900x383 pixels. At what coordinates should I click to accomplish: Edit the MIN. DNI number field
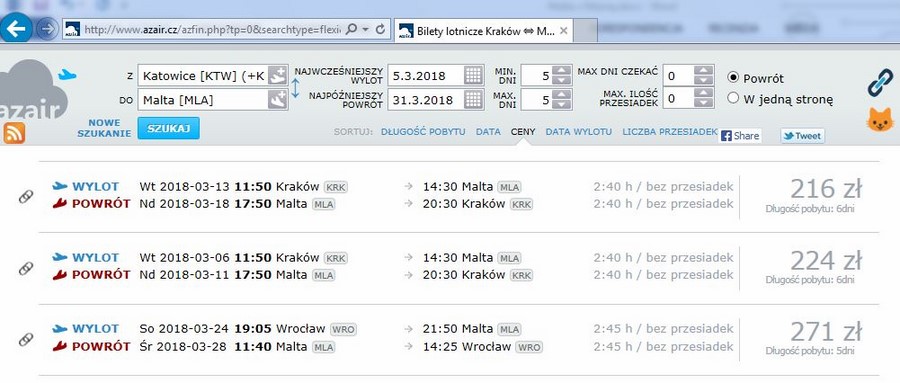[x=537, y=76]
